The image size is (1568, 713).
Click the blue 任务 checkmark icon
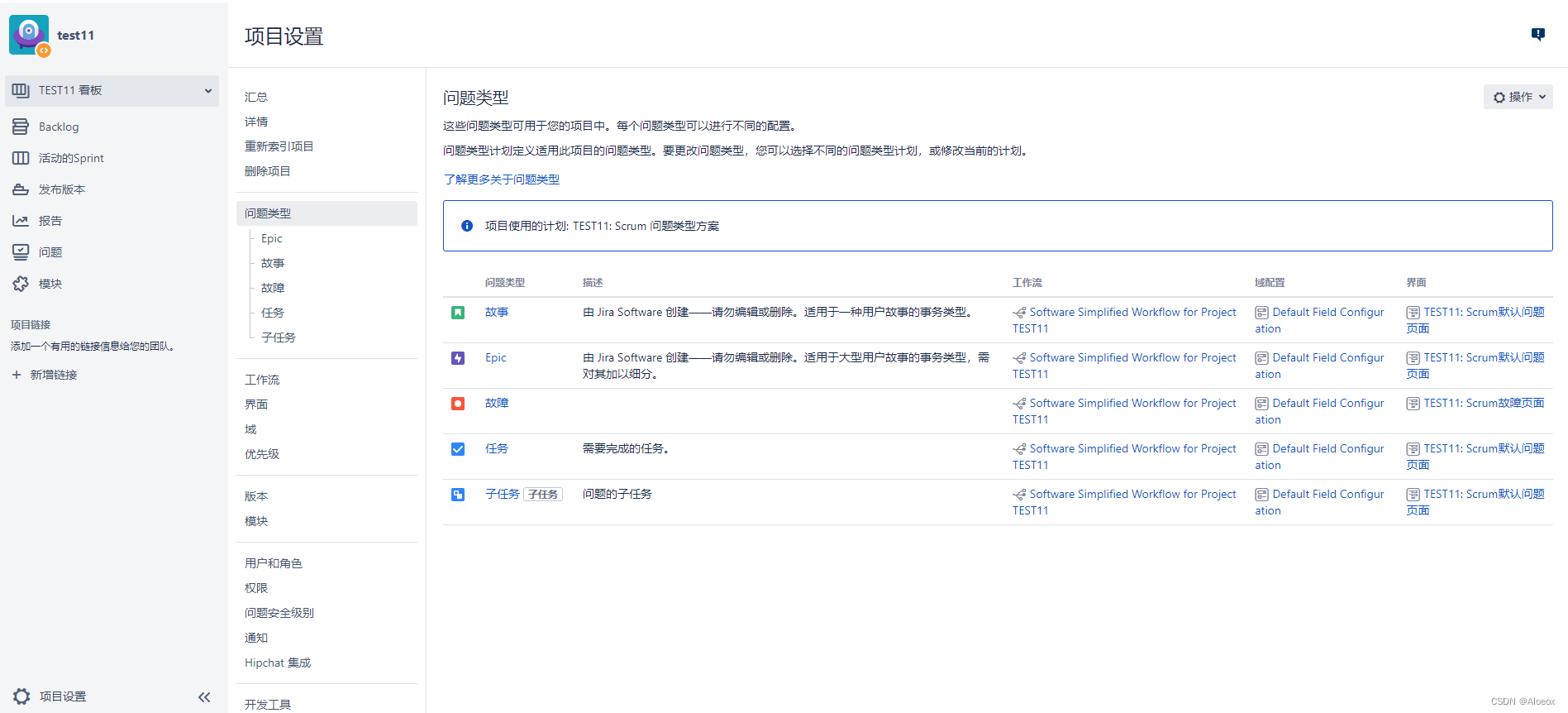pos(458,449)
